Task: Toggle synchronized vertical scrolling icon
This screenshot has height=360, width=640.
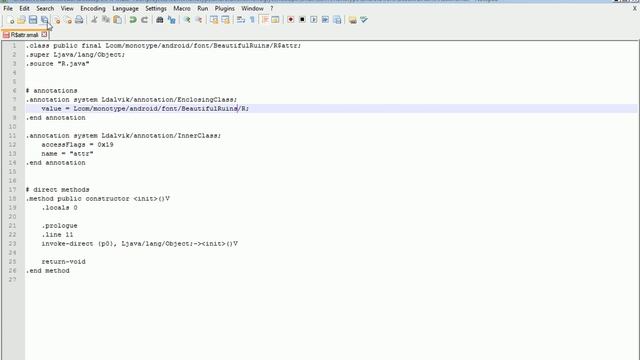Action: (x=214, y=20)
